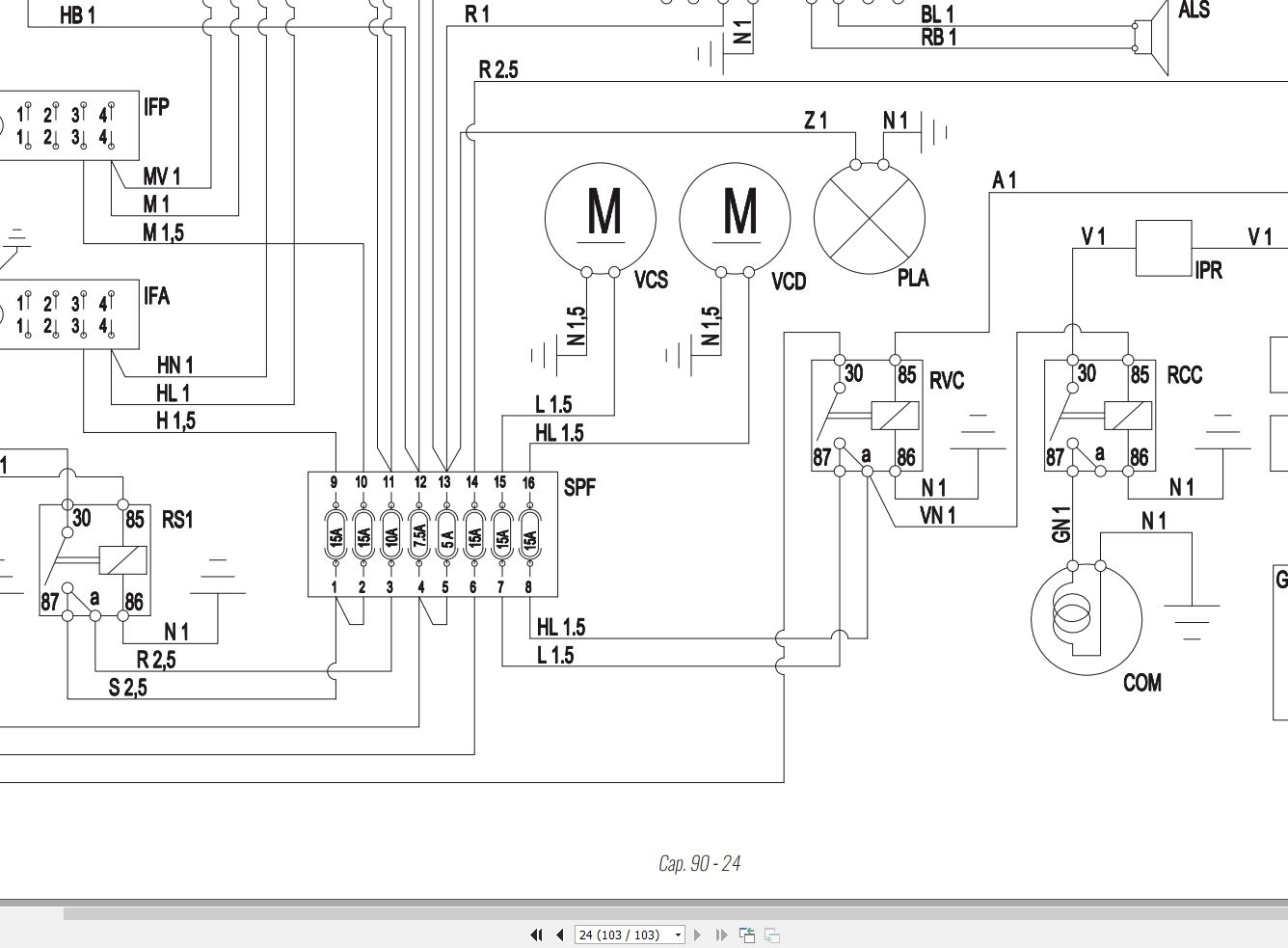Click the RVC relay label
This screenshot has width=1288, height=948.
pos(946,381)
